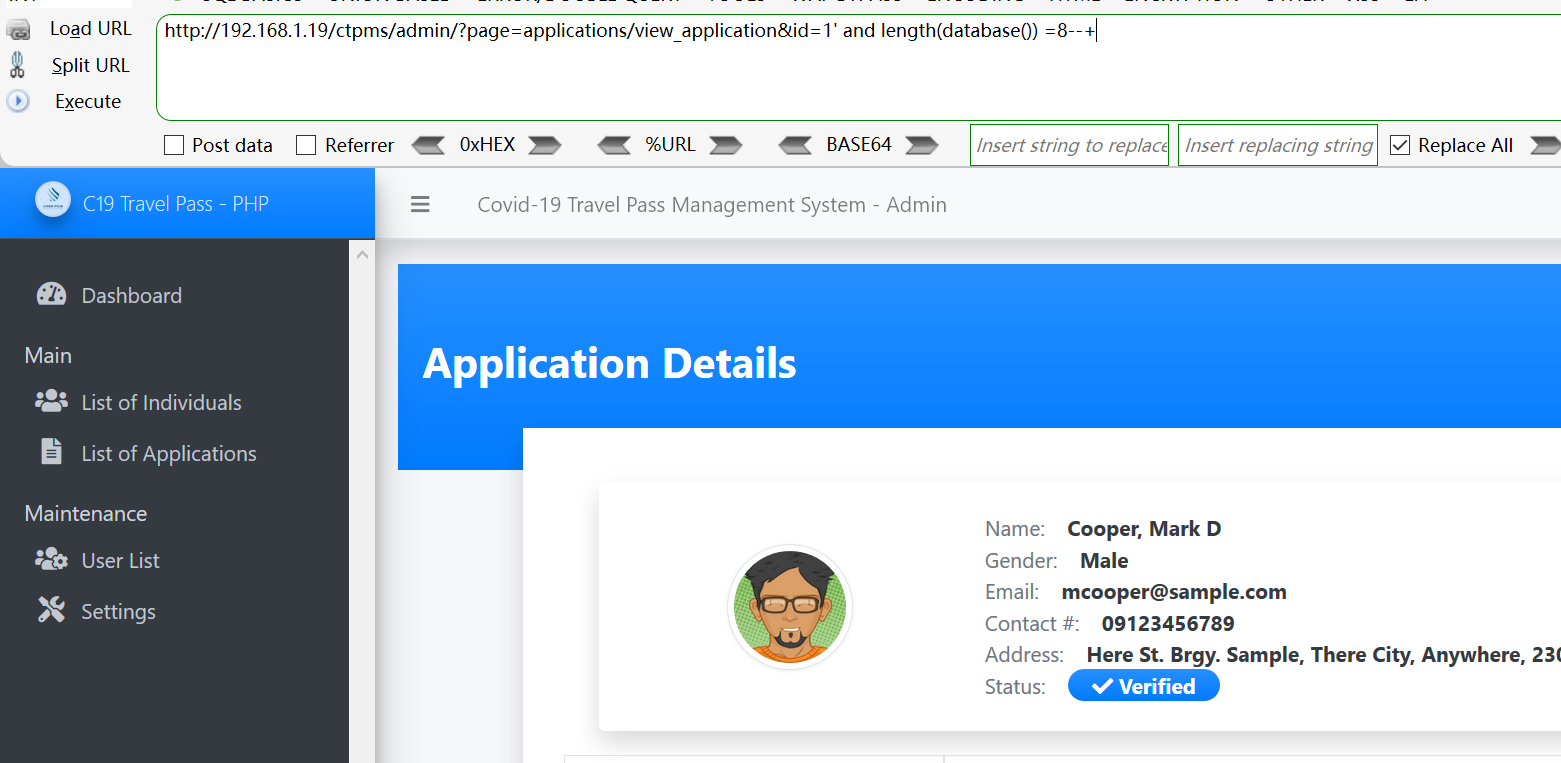
Task: Click left arrow beside 0xHEX to decode
Action: [x=428, y=145]
